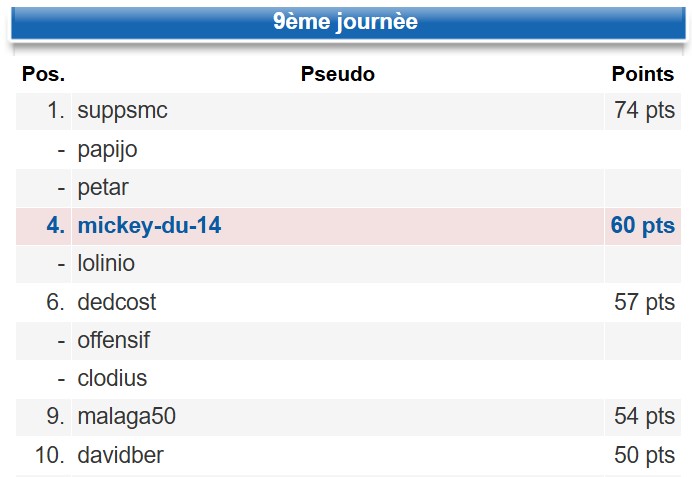692x477 pixels.
Task: Click the 74 pts score
Action: tap(644, 111)
